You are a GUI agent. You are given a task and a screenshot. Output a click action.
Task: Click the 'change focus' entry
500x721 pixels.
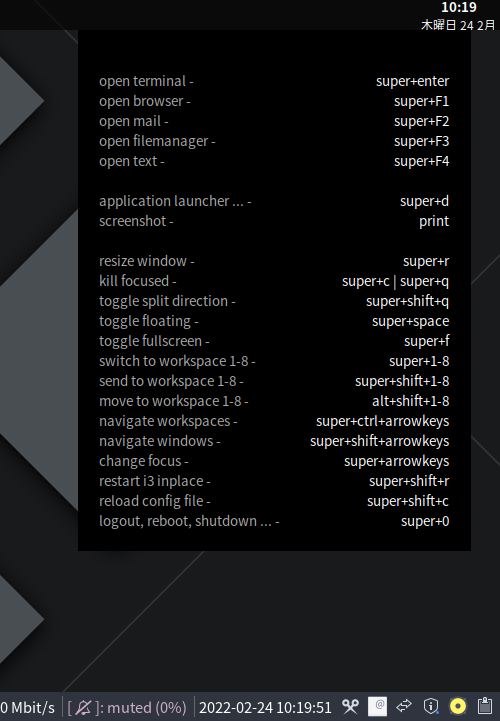click(x=144, y=461)
